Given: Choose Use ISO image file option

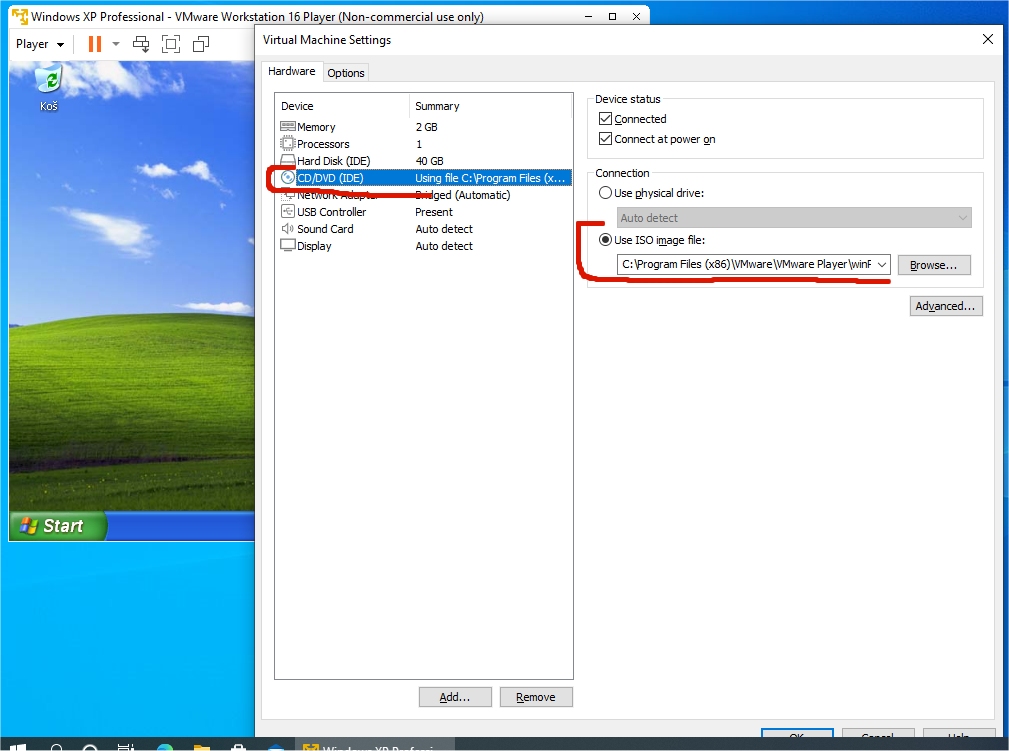Looking at the screenshot, I should click(605, 239).
